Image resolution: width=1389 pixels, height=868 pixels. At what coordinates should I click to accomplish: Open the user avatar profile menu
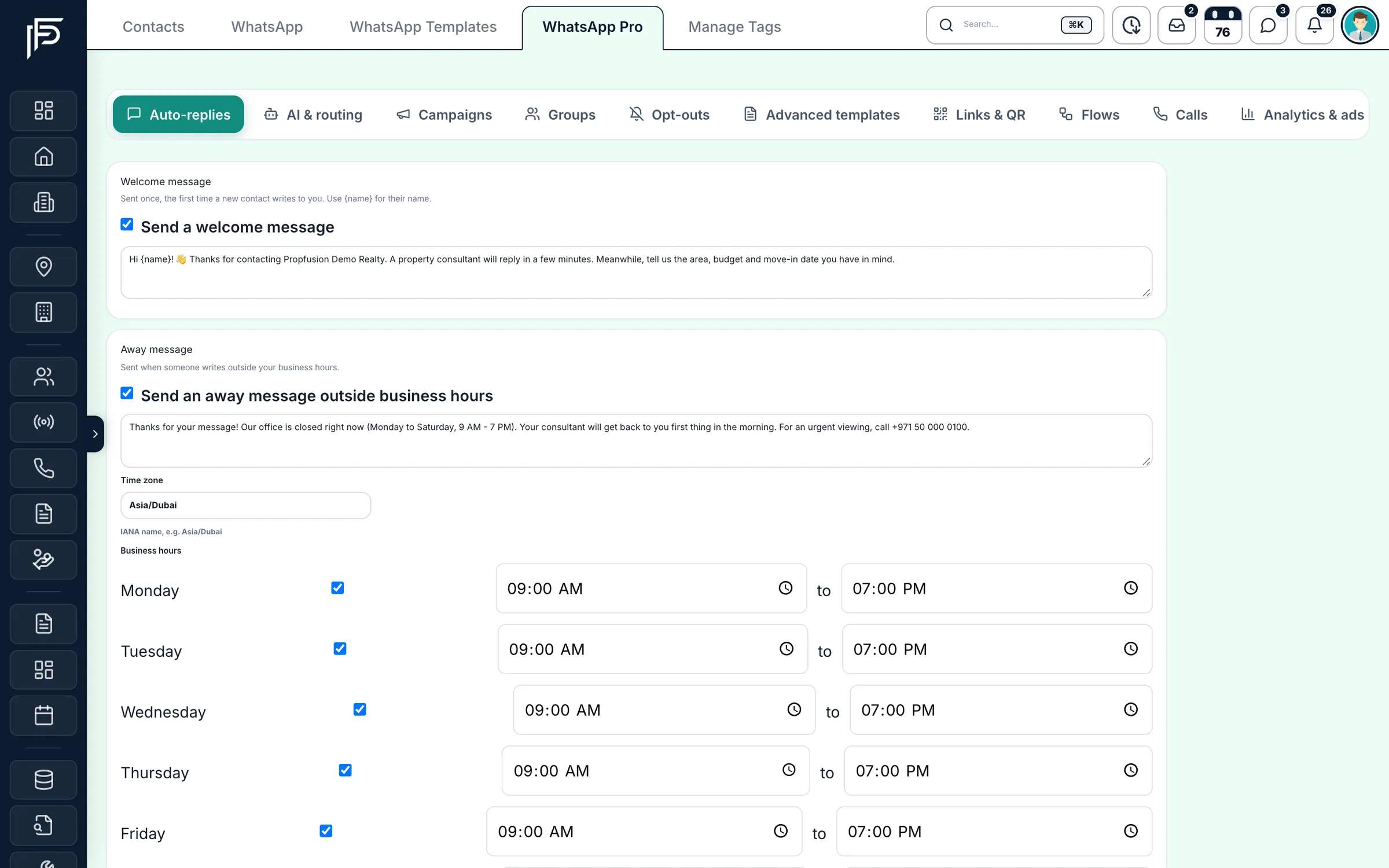[1360, 25]
